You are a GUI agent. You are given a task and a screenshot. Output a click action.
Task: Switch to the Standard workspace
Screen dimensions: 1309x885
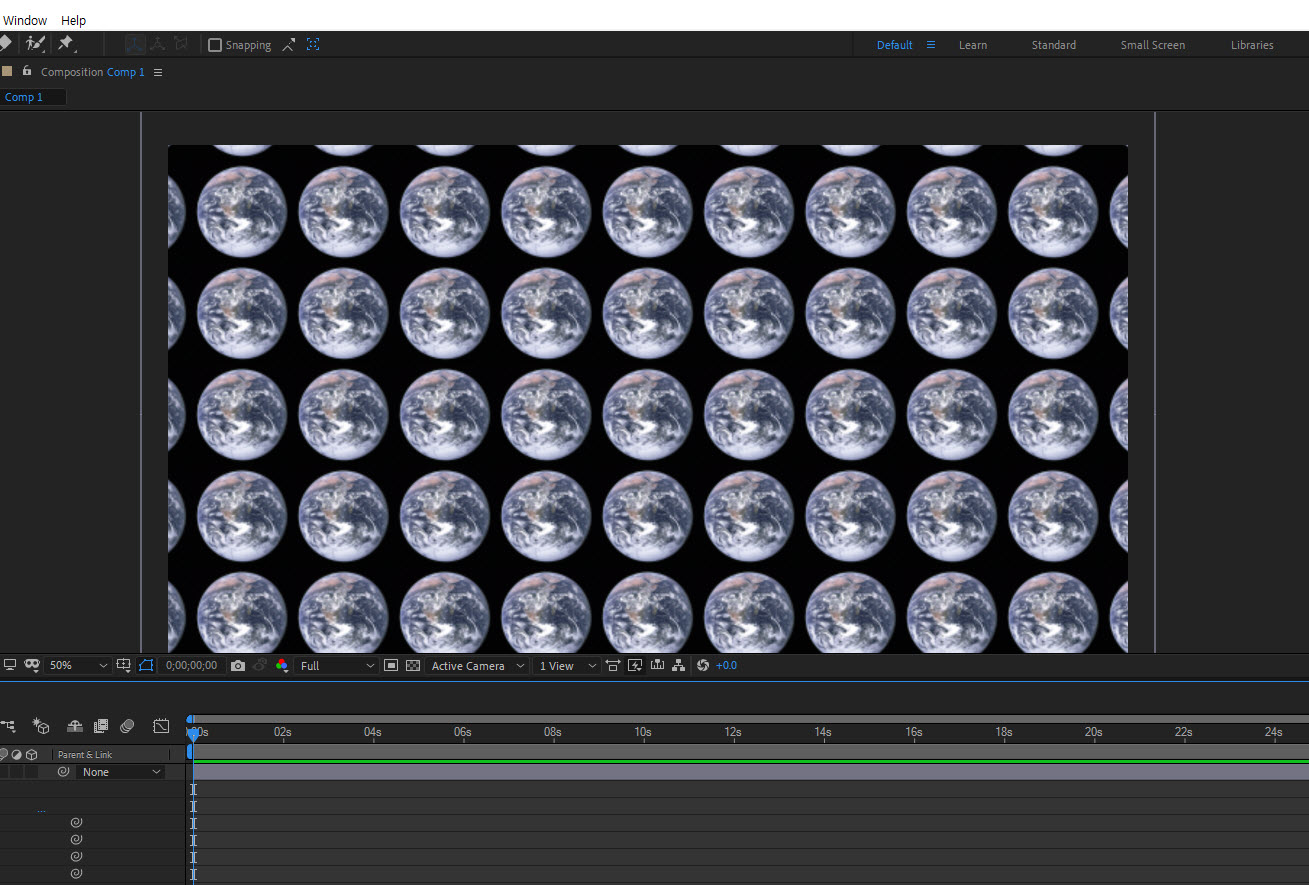pyautogui.click(x=1054, y=45)
